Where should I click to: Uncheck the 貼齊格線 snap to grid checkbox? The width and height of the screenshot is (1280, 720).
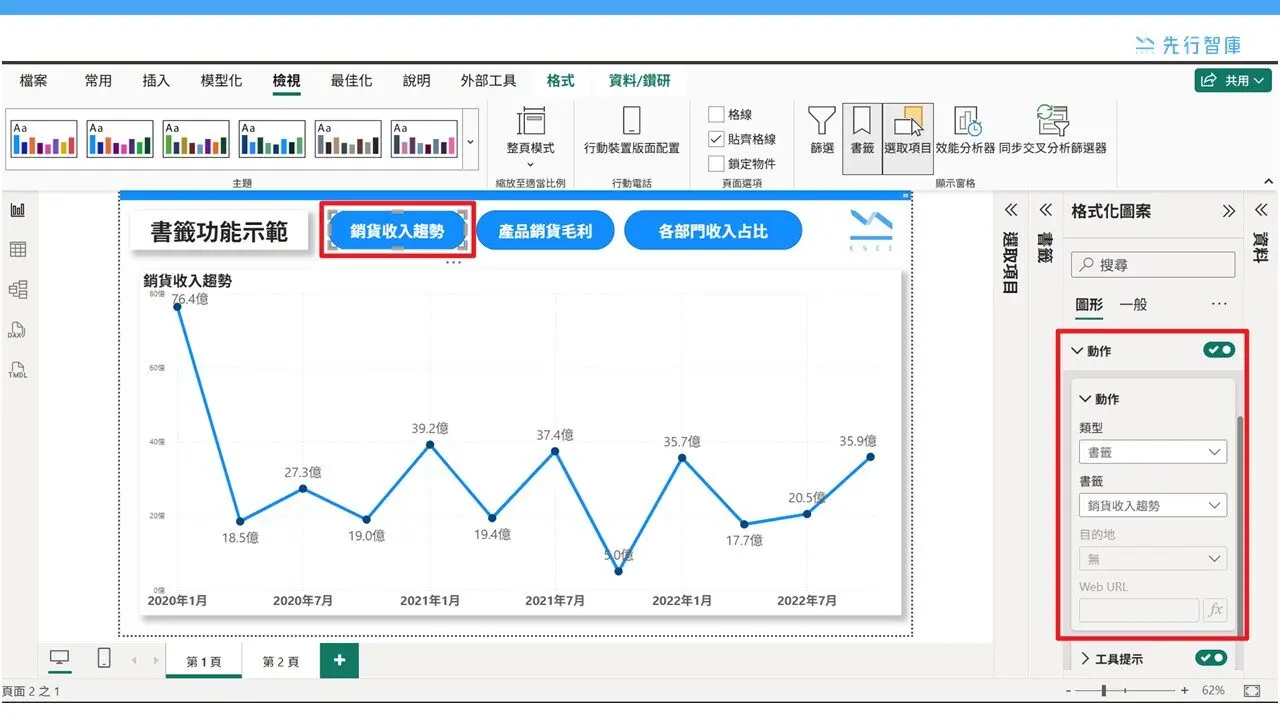[x=716, y=139]
